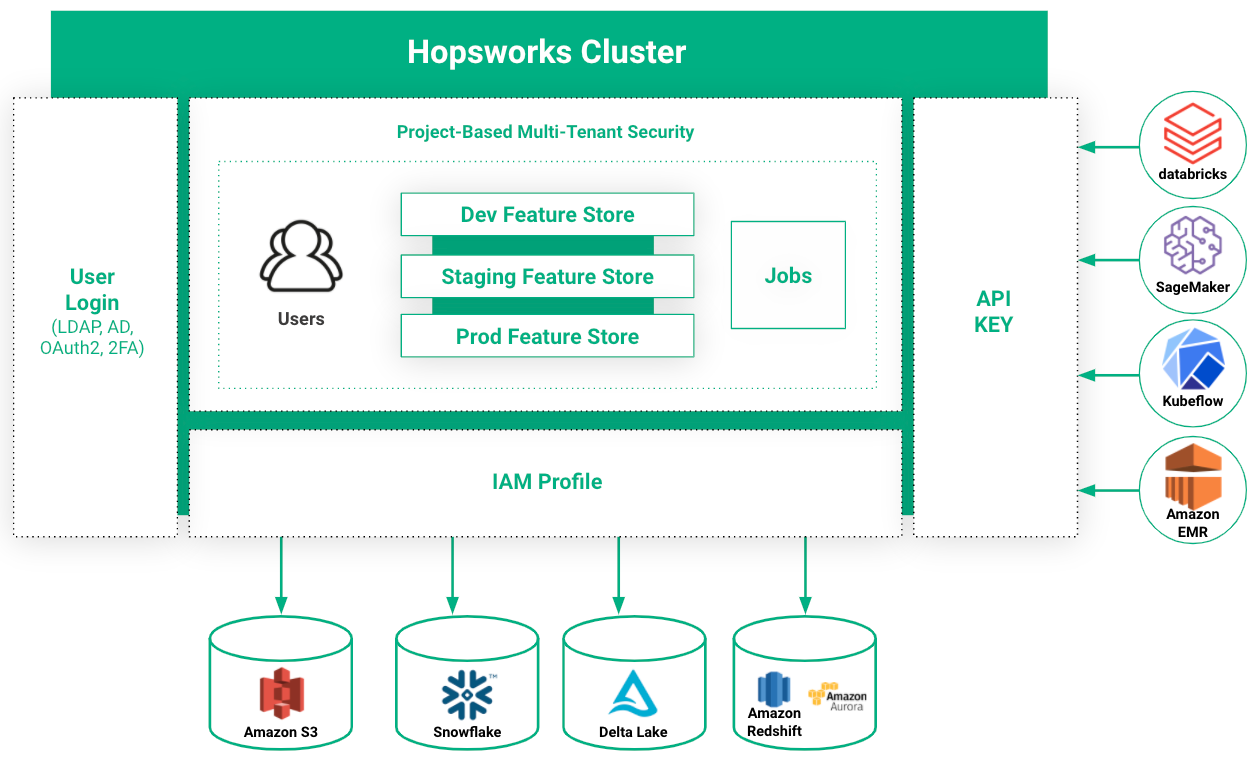
Task: Click the Amazon S3 caption
Action: [281, 732]
